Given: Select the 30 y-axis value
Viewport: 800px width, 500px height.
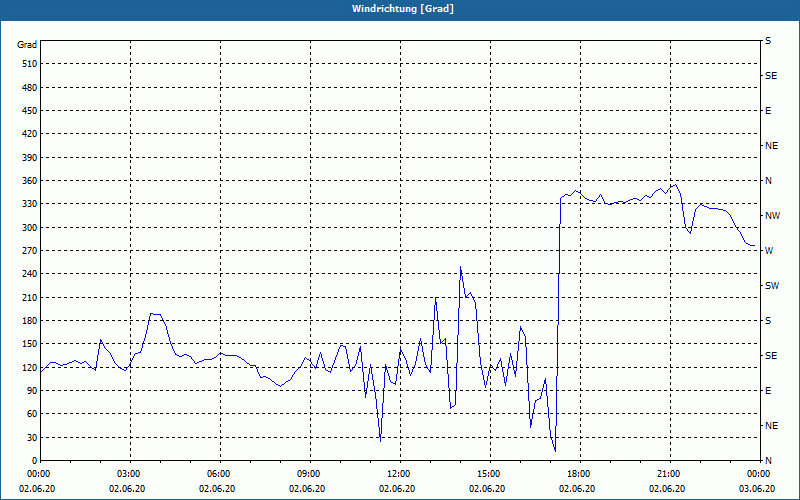Looking at the screenshot, I should [32, 437].
